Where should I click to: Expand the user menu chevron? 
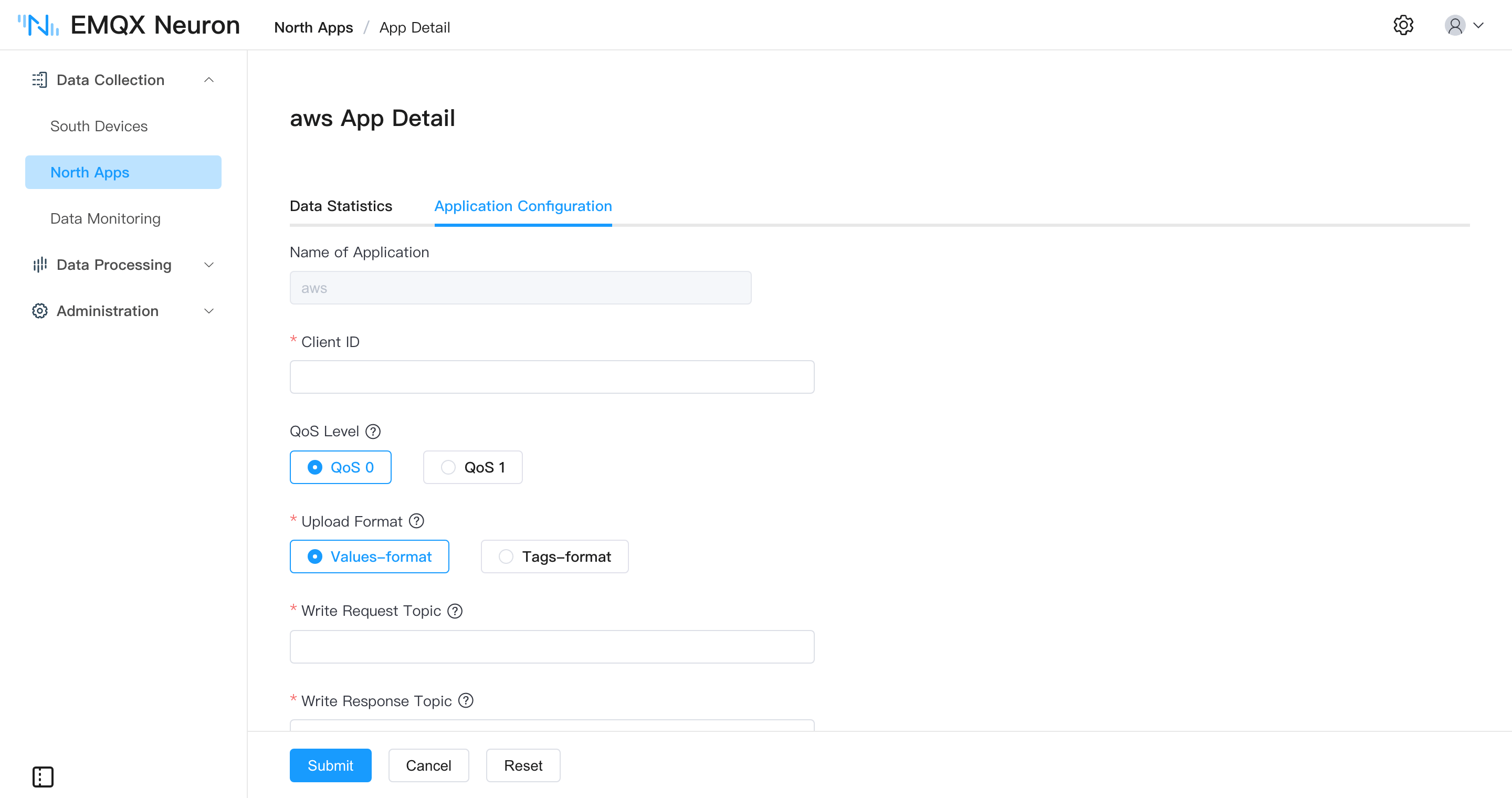click(1479, 25)
